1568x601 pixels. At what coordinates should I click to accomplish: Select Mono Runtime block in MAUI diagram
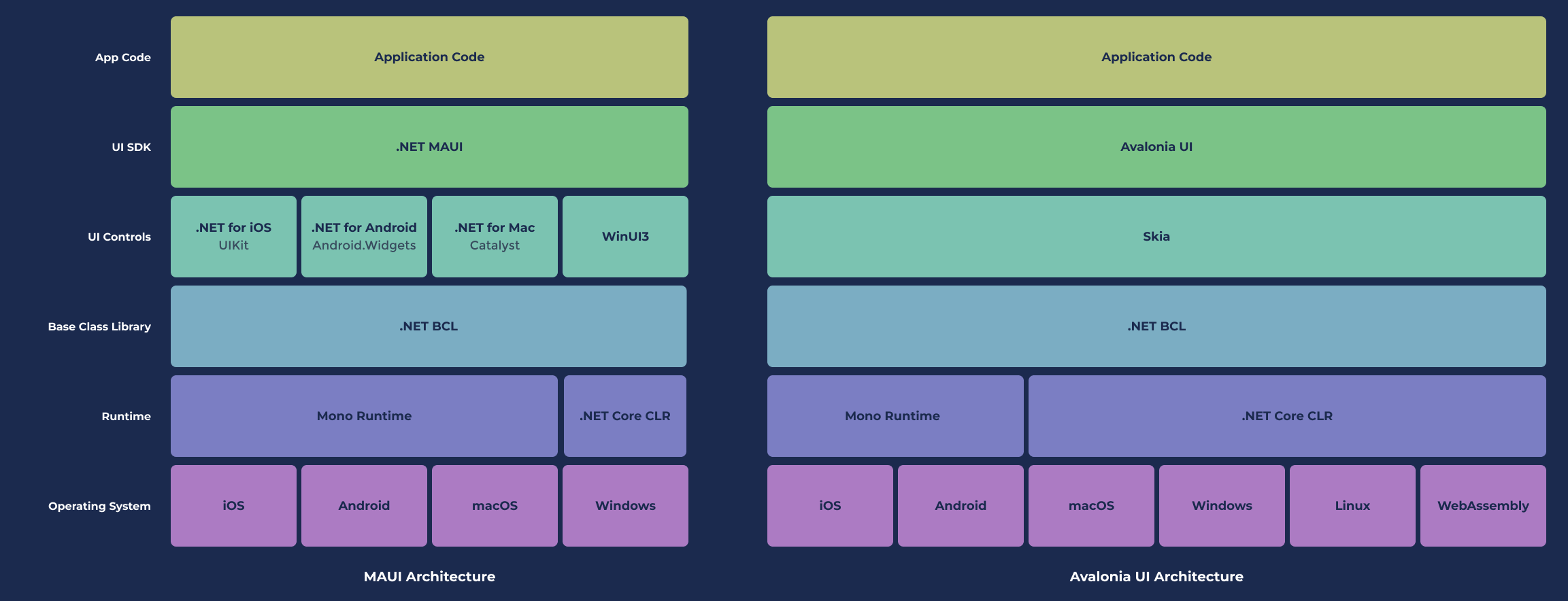[364, 416]
